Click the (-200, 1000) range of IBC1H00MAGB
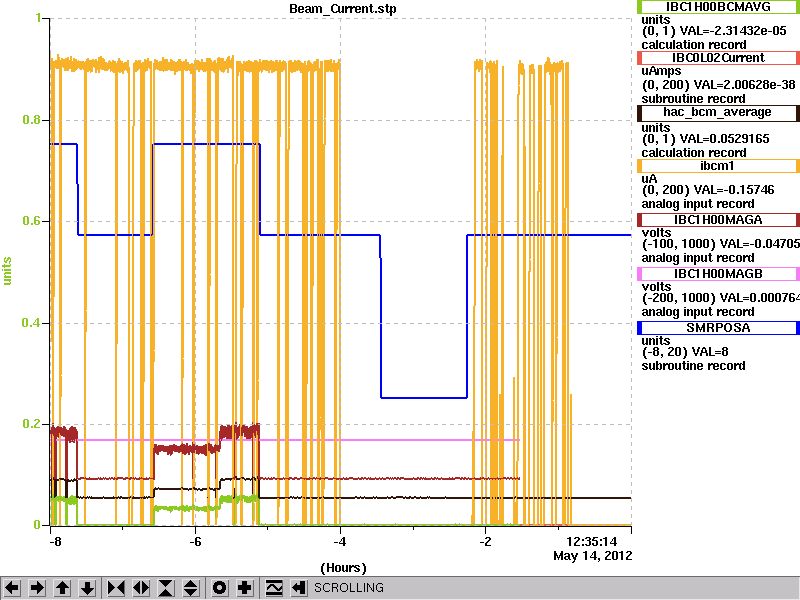The width and height of the screenshot is (800, 600). pyautogui.click(x=678, y=298)
